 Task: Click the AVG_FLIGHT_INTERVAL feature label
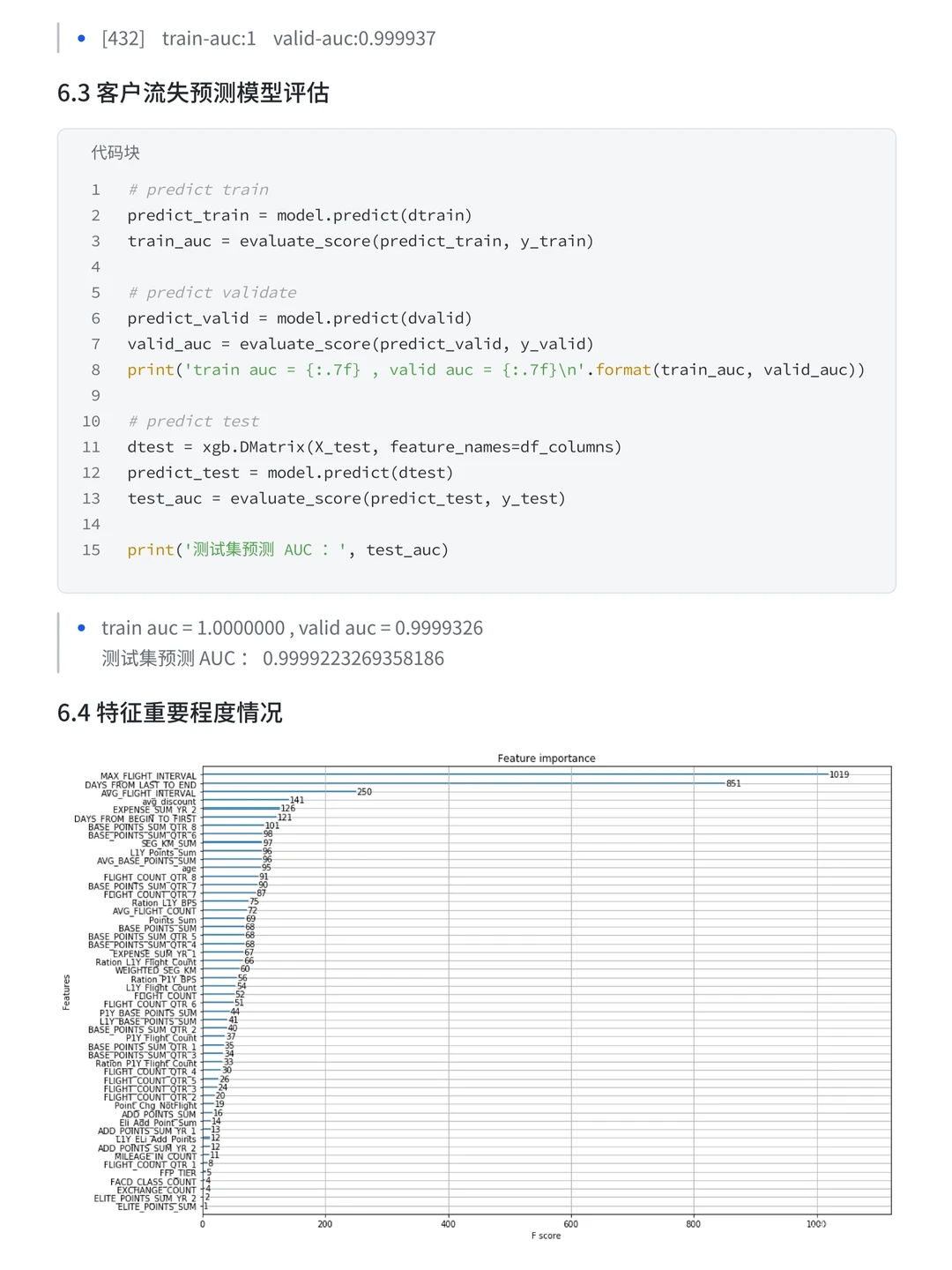[x=148, y=793]
